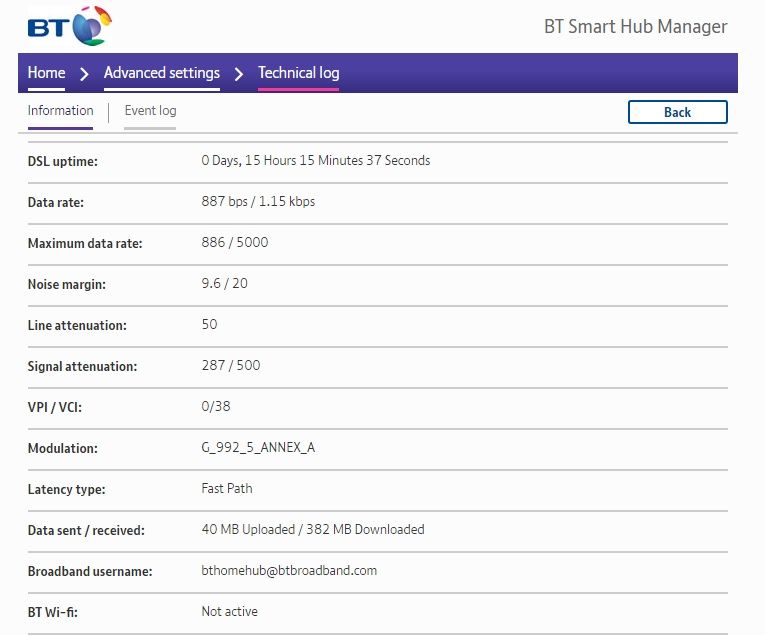The image size is (765, 635).
Task: Click Noise margin value 9.6 / 20
Action: coord(224,283)
